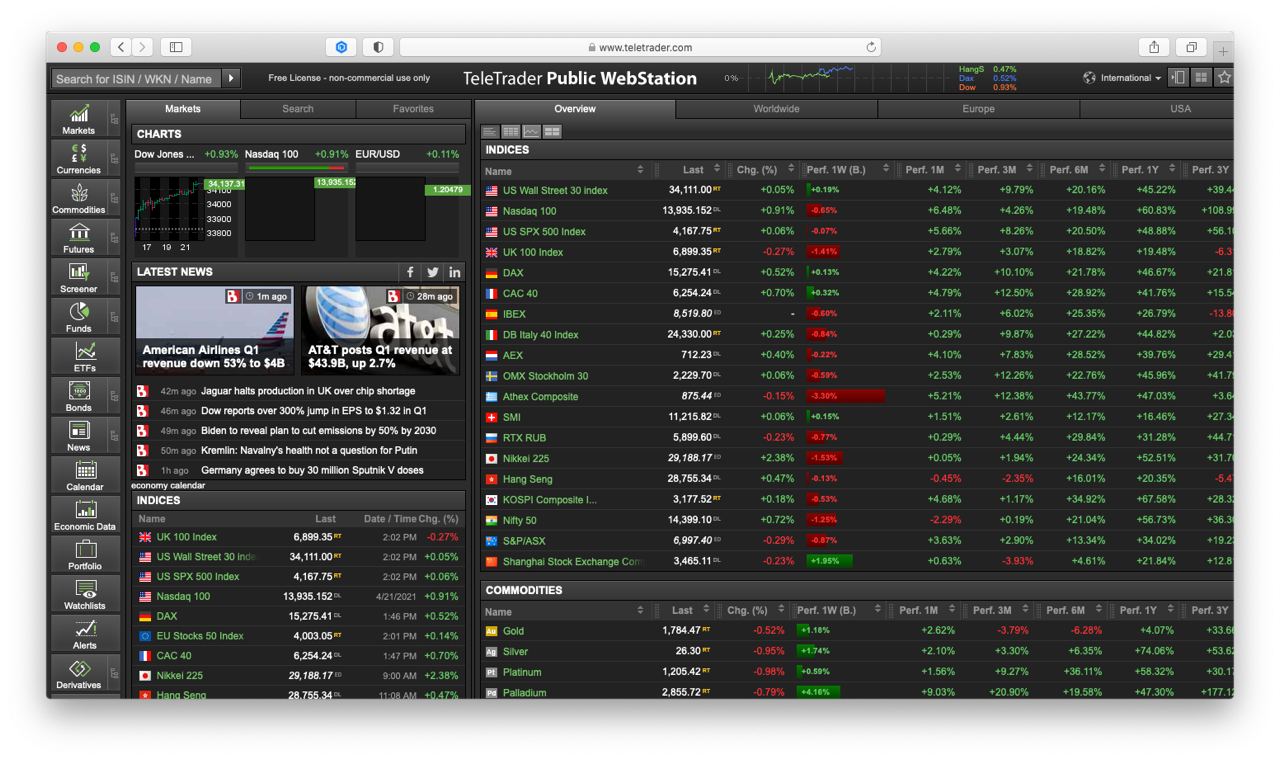
Task: Select the Overview tab
Action: 575,109
